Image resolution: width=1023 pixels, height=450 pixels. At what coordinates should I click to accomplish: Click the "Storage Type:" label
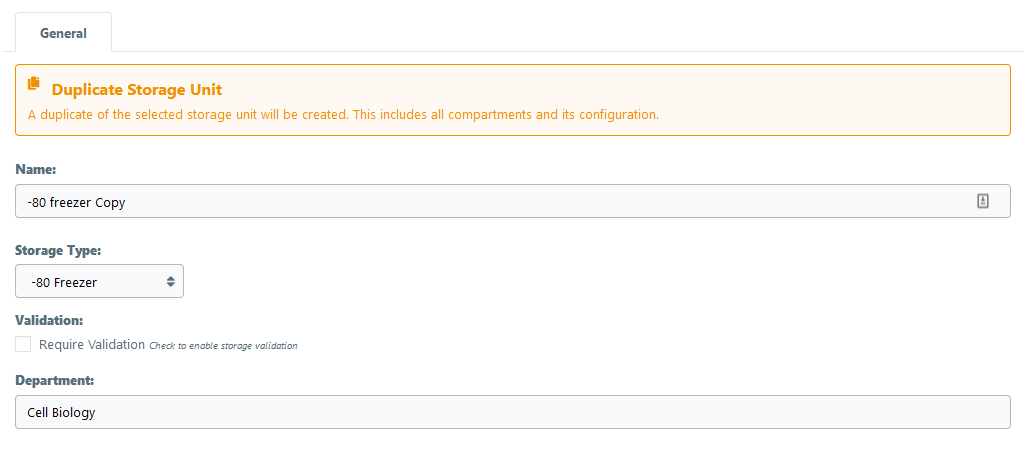(x=58, y=250)
